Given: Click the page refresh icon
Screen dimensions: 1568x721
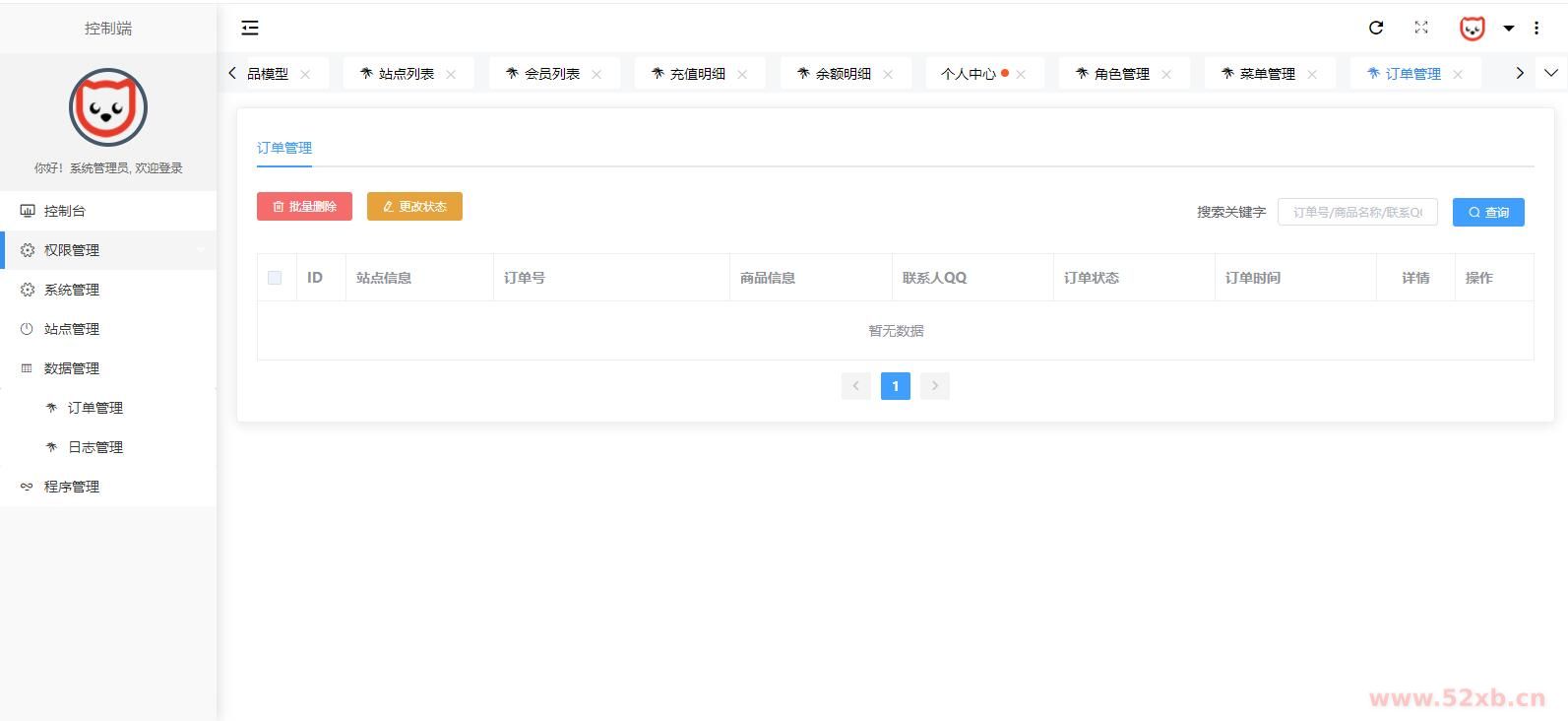Looking at the screenshot, I should pyautogui.click(x=1376, y=29).
